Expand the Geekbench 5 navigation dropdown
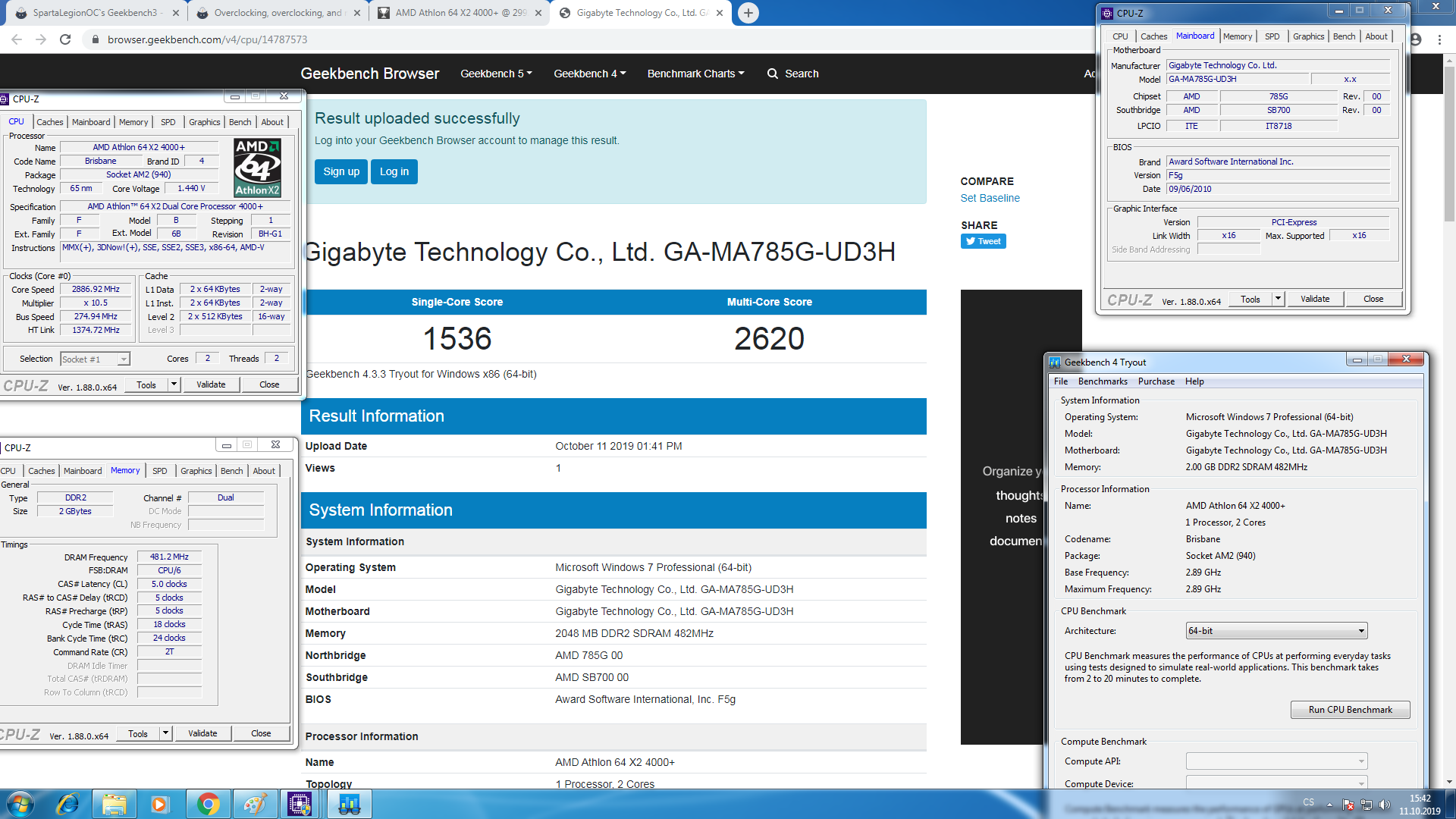Viewport: 1456px width, 819px height. [496, 74]
